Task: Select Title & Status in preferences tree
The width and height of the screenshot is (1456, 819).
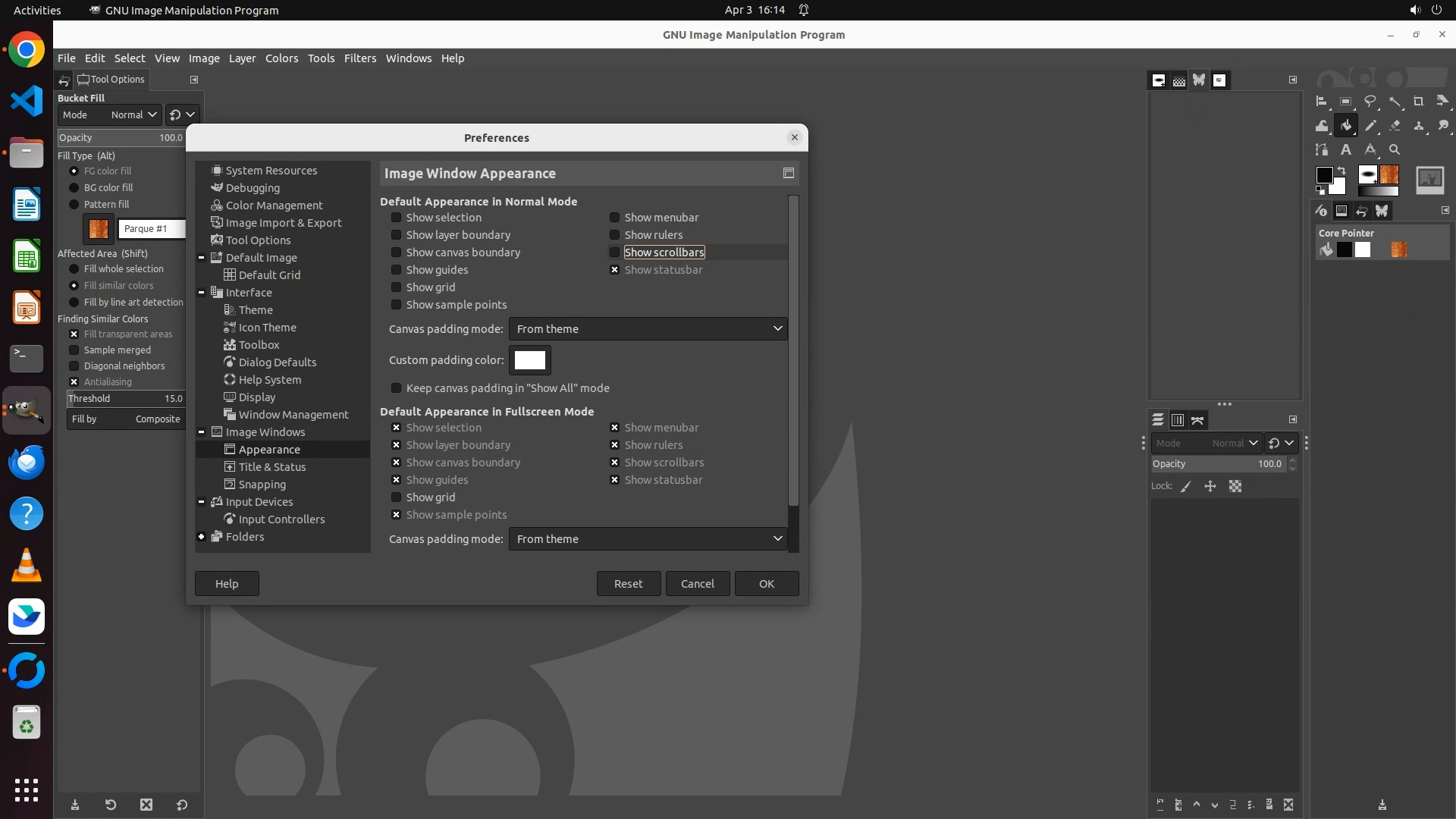Action: (x=271, y=467)
